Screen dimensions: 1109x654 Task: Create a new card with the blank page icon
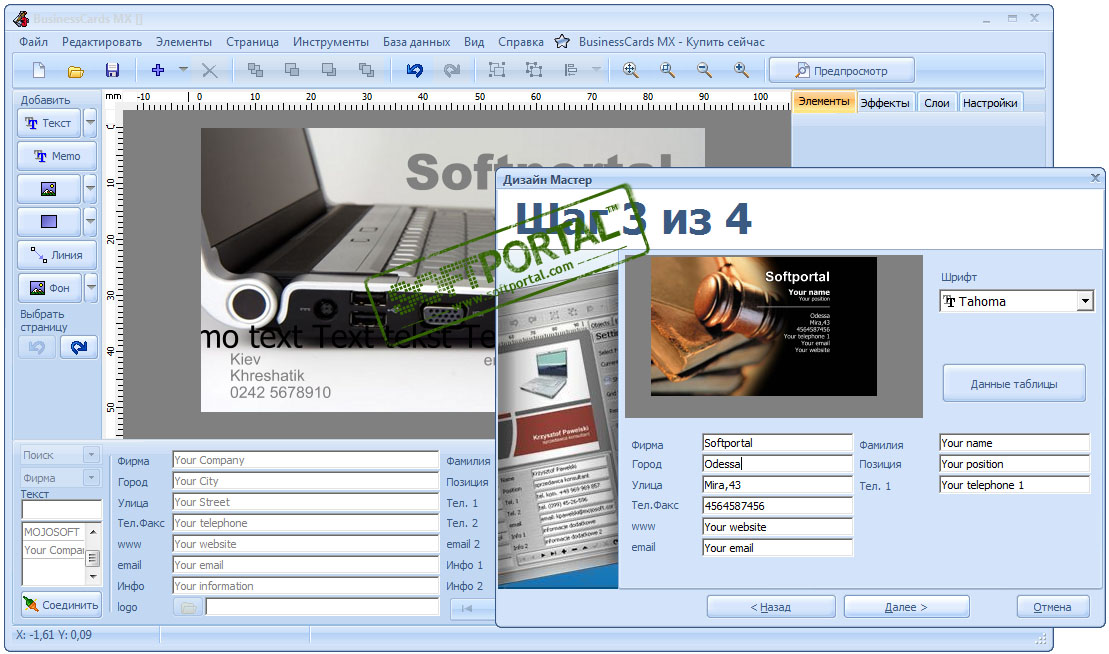coord(39,70)
